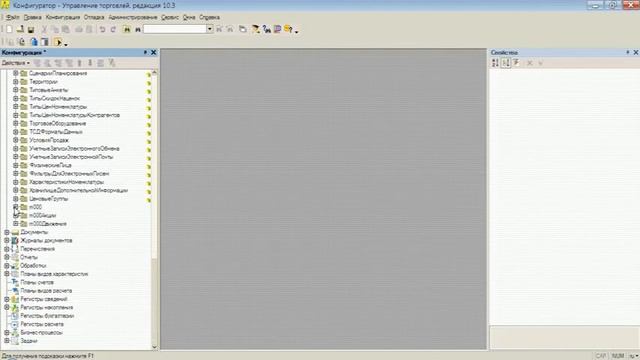Click the Регистры сведений node icon
Viewport: 640px width, 360px height.
click(x=15, y=299)
